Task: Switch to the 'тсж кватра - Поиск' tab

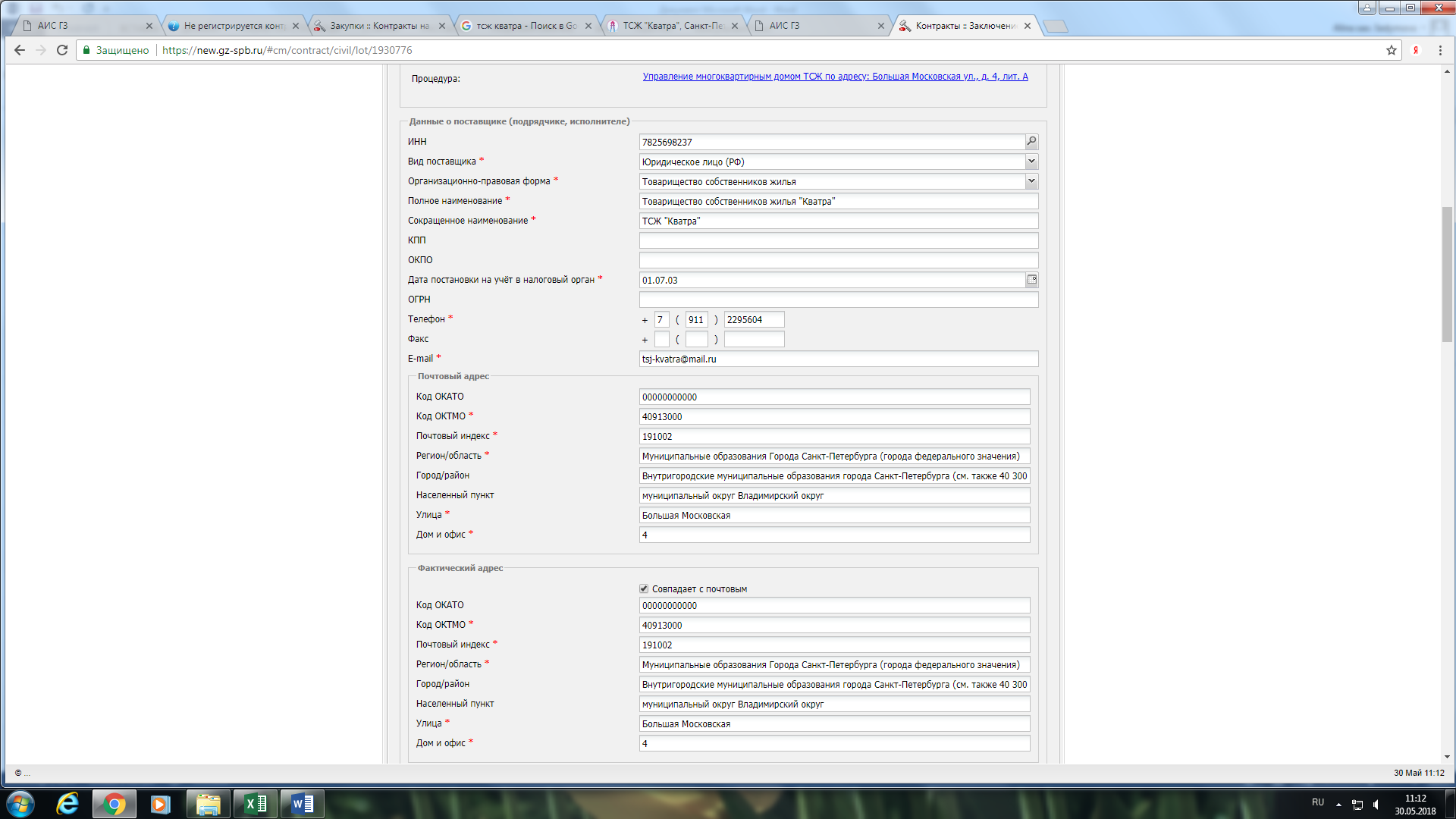Action: pos(525,26)
